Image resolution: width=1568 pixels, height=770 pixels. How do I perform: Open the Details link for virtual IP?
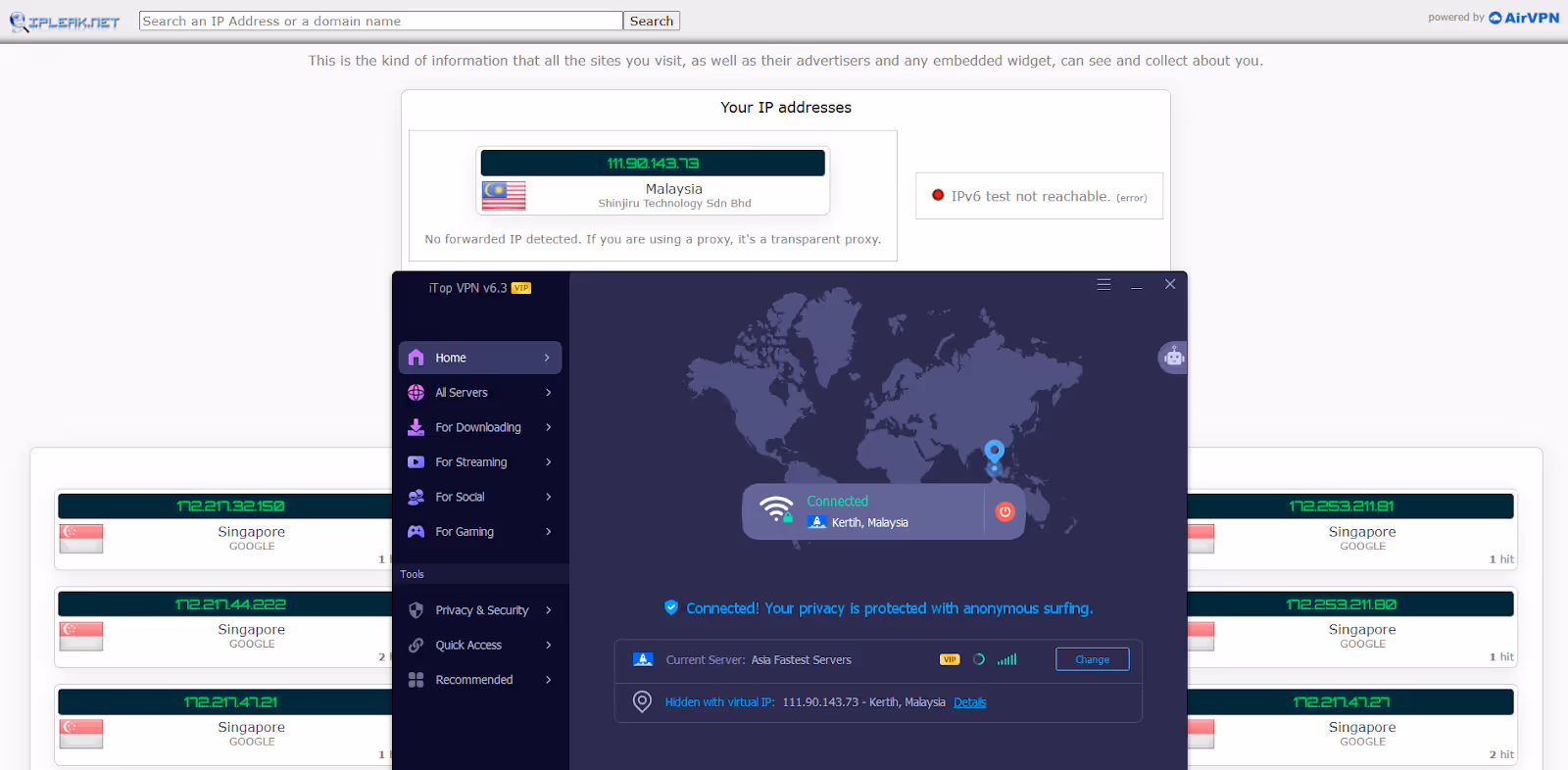click(969, 702)
